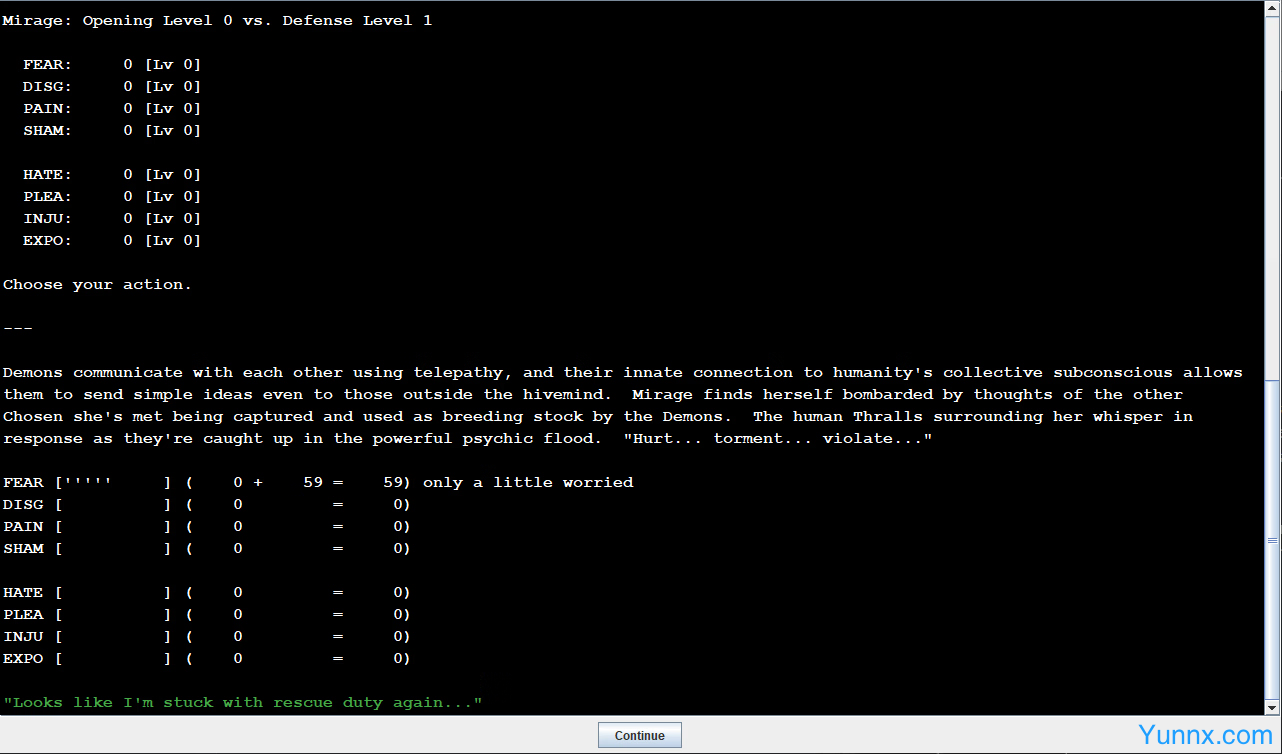Click the vertical scrollbar thumb
Image resolution: width=1282 pixels, height=754 pixels.
tap(1273, 540)
